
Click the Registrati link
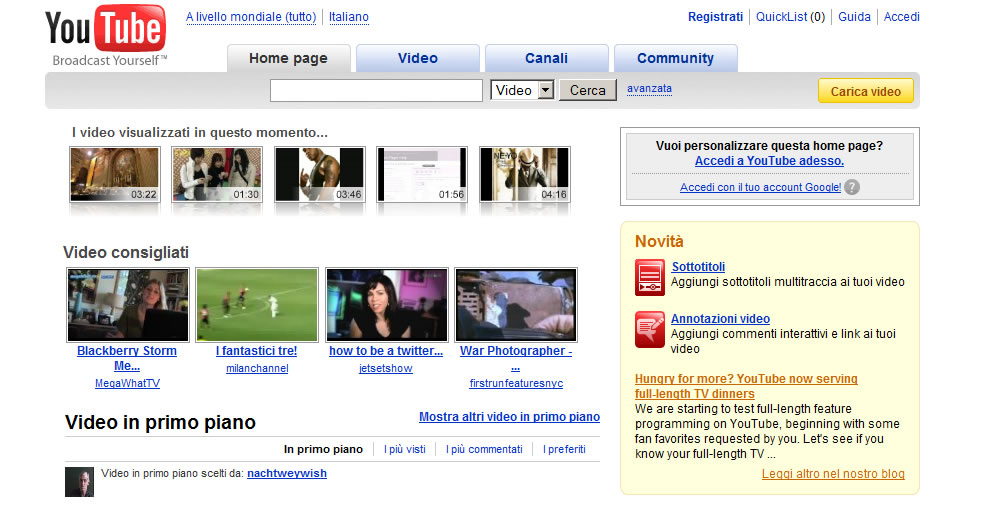pos(716,17)
